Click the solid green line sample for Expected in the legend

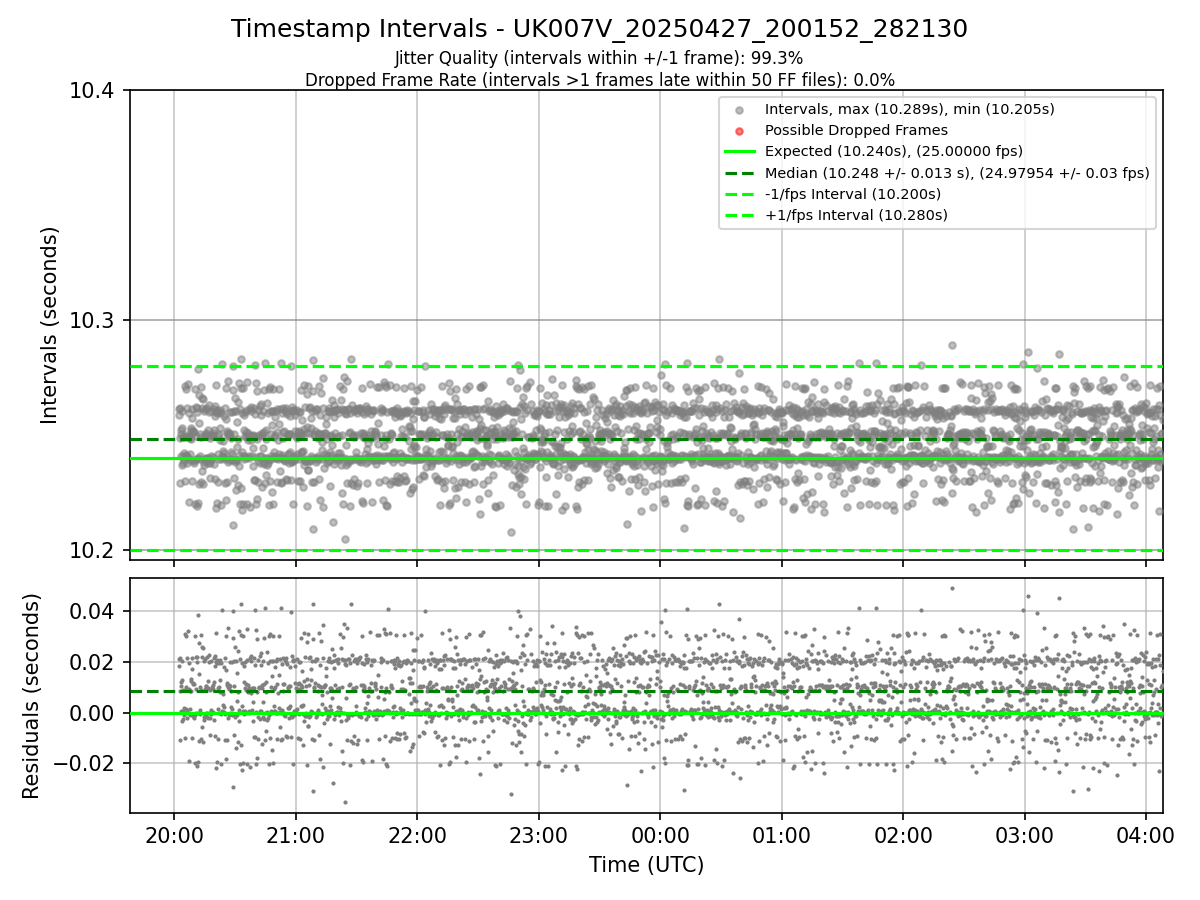[x=739, y=152]
